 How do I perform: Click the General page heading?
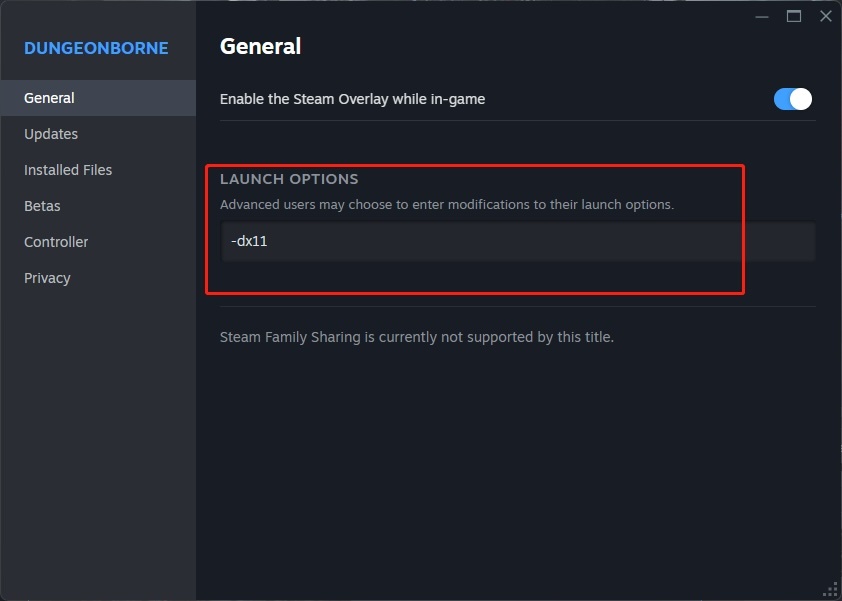[x=260, y=46]
